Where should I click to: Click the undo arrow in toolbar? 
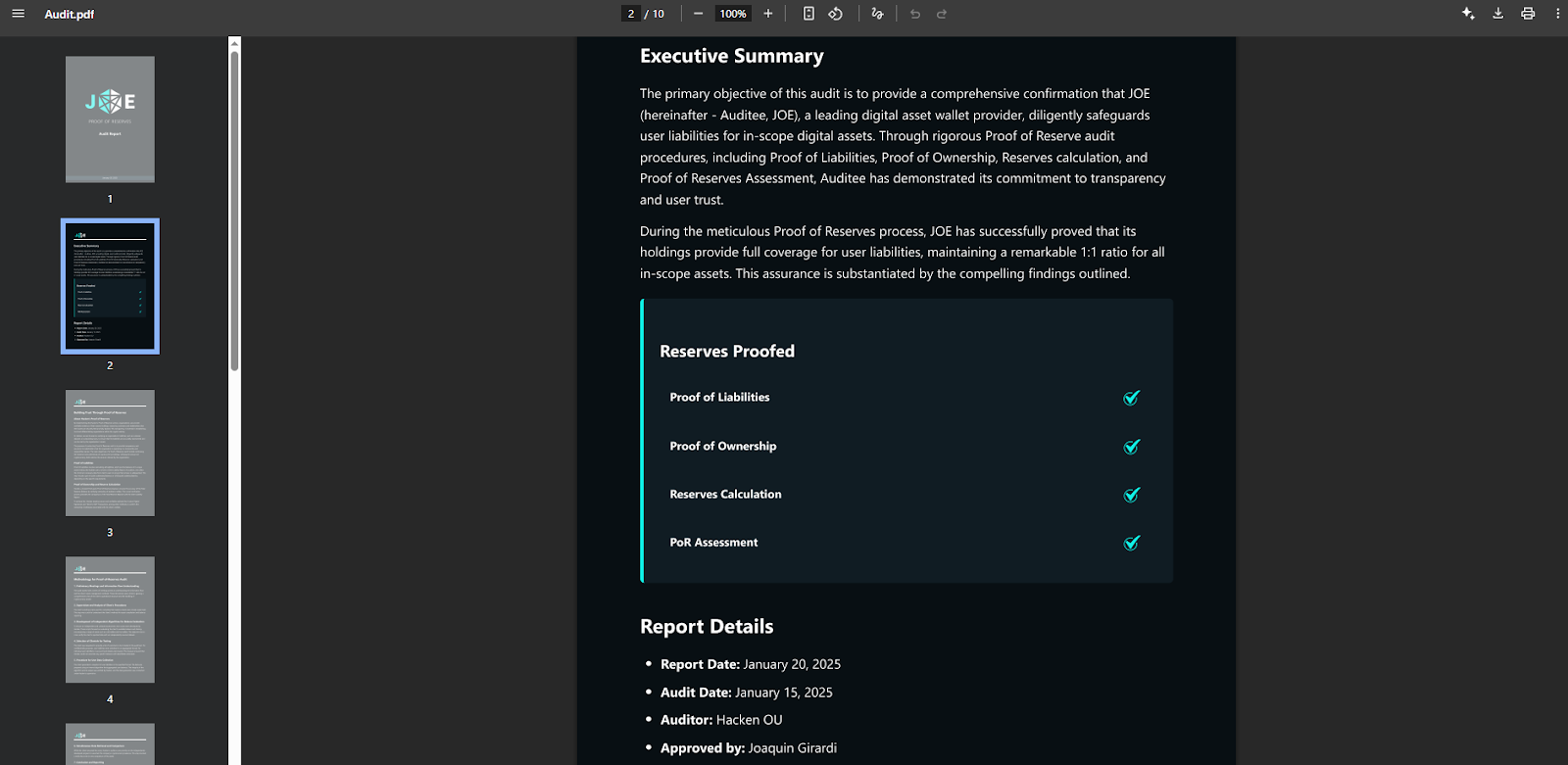click(915, 14)
